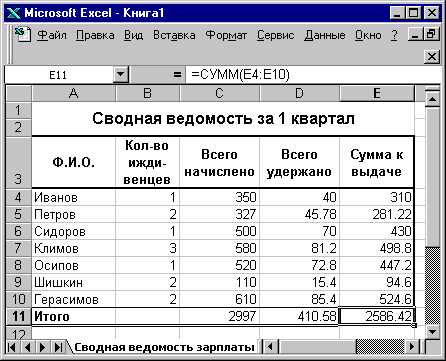The image size is (446, 361).
Task: Go to first sheet with tab navigation arrow
Action: pos(12,347)
